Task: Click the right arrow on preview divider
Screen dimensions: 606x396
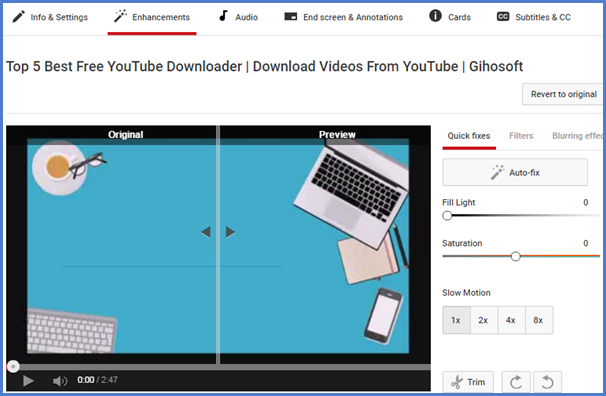Action: 230,232
